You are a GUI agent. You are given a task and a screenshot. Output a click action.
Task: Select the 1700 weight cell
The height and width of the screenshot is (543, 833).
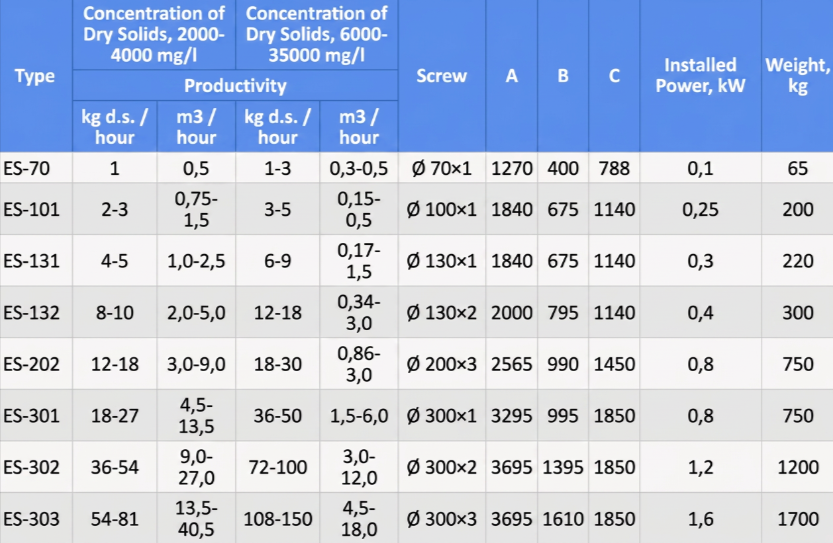click(797, 519)
